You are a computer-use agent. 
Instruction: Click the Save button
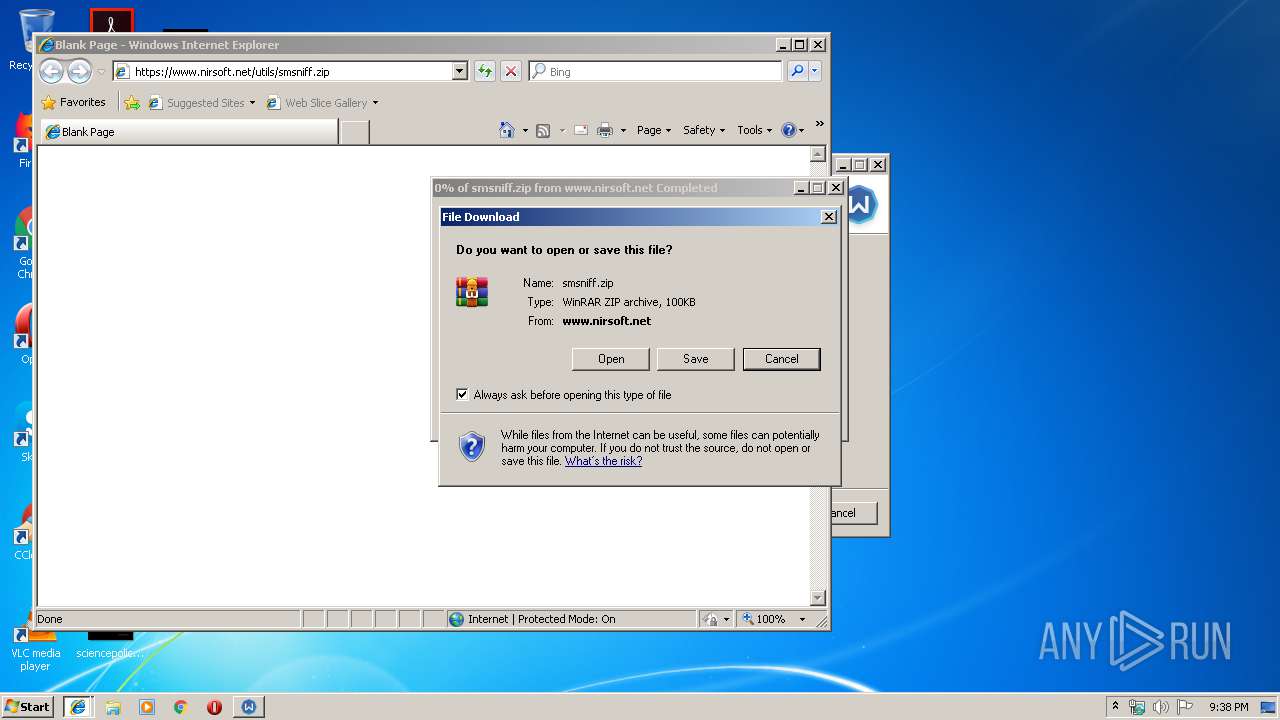click(x=696, y=359)
